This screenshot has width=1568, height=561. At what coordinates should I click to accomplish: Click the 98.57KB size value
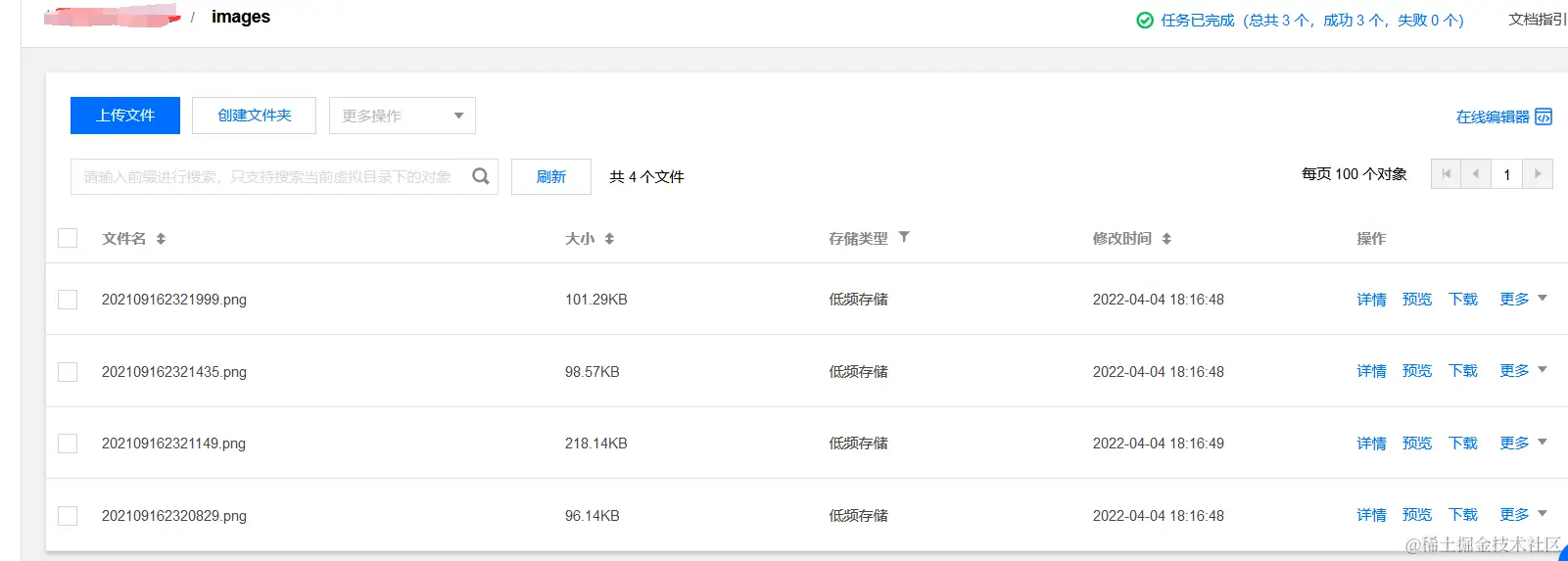tap(593, 372)
